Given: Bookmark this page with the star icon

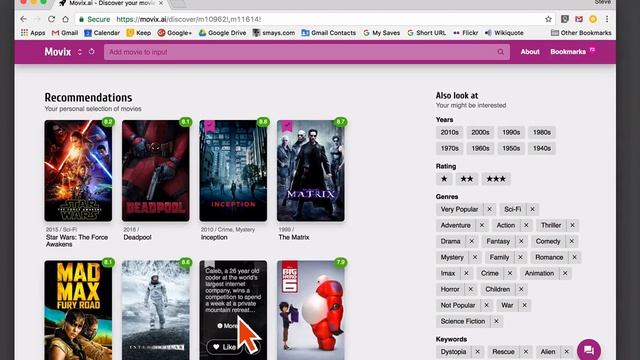Looking at the screenshot, I should pyautogui.click(x=548, y=19).
